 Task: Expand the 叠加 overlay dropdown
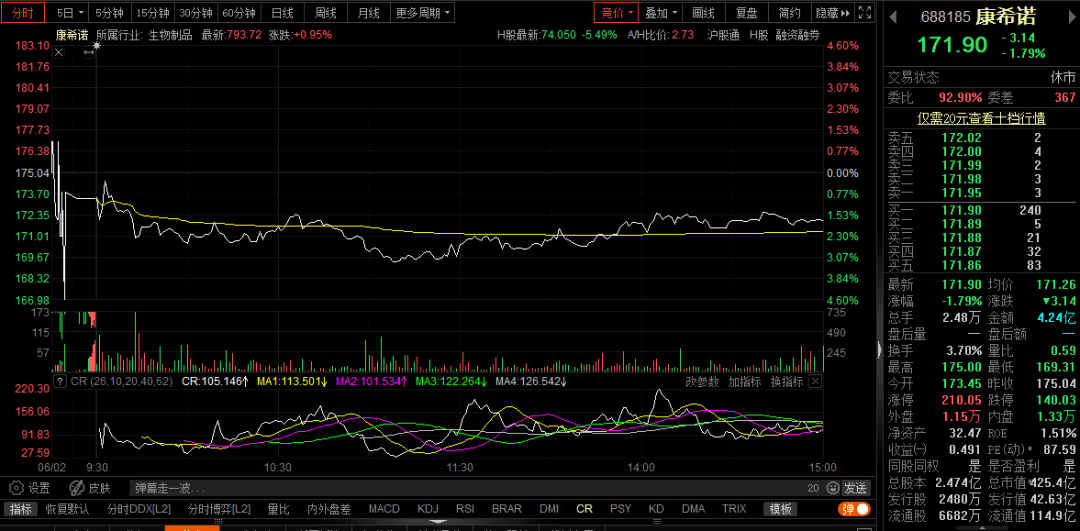point(661,13)
